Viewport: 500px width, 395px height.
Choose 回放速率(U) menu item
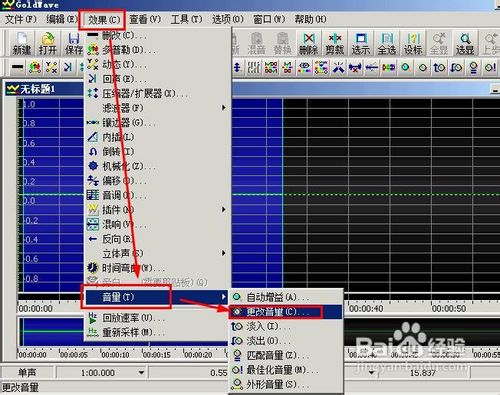pyautogui.click(x=157, y=318)
